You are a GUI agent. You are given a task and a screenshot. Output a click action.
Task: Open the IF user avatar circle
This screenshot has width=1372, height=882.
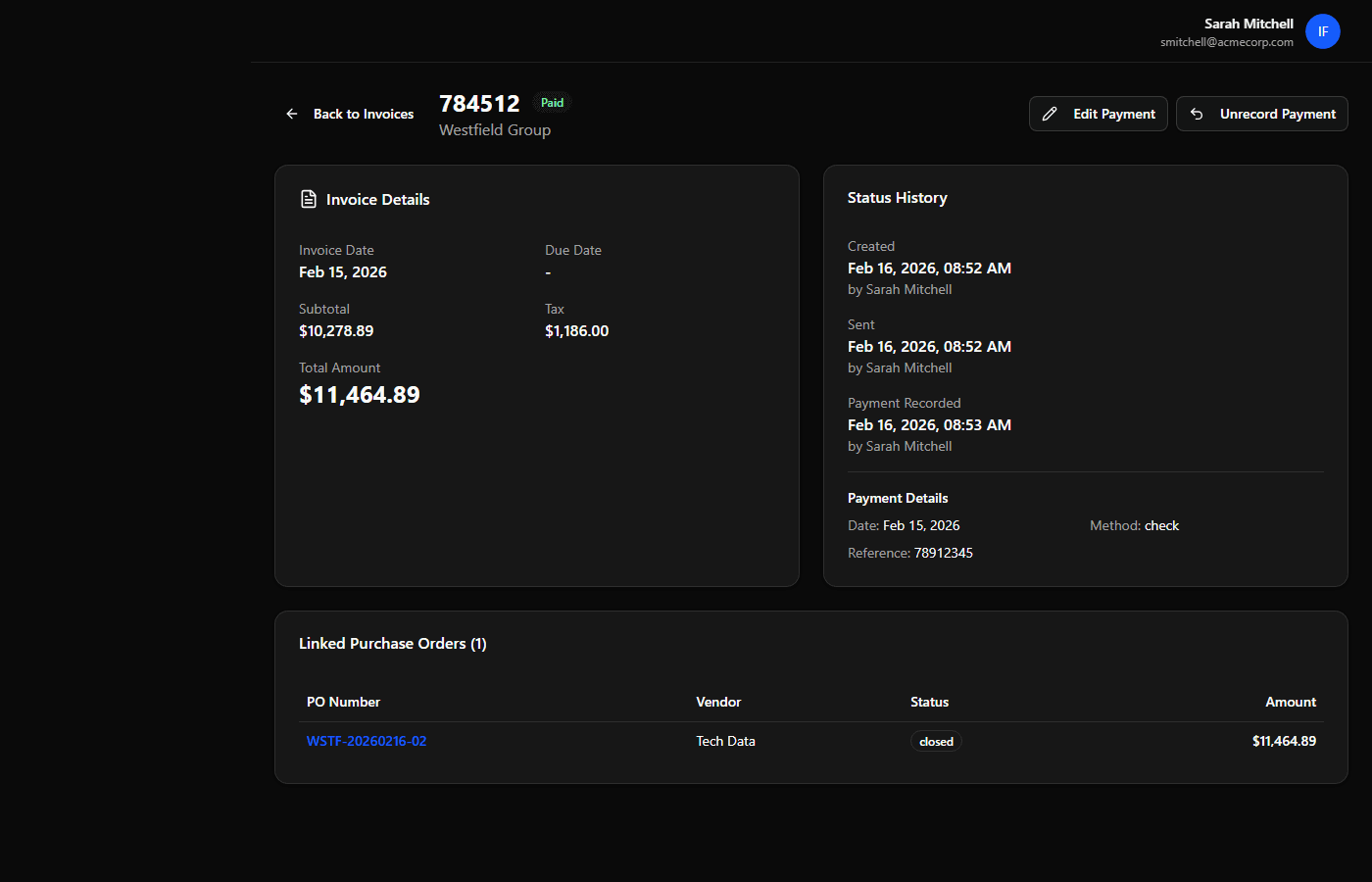tap(1323, 31)
